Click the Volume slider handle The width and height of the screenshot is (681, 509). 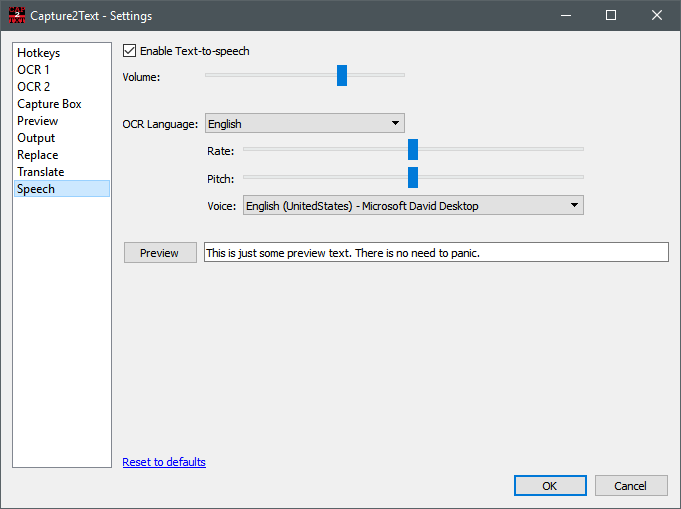coord(342,75)
